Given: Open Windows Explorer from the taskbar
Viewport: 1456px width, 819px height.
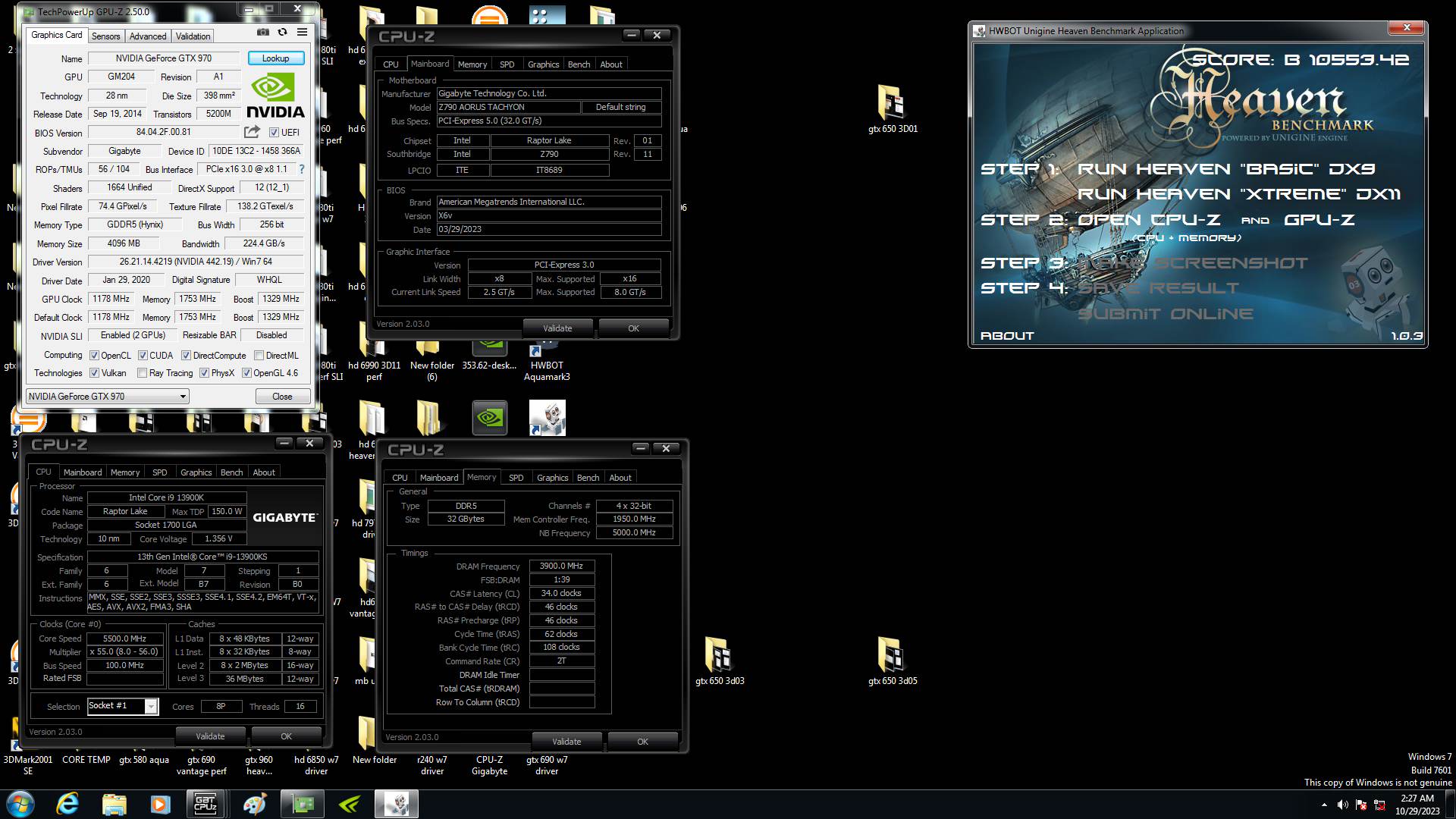Looking at the screenshot, I should [x=114, y=804].
